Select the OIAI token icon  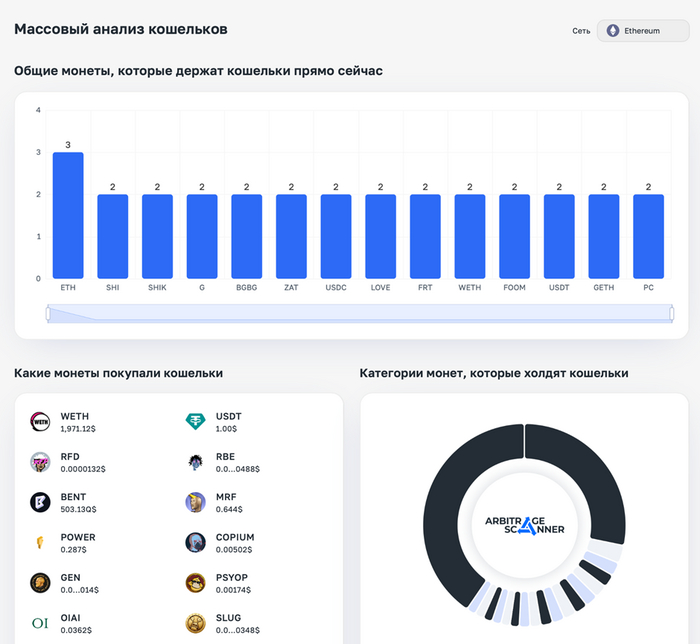point(40,623)
